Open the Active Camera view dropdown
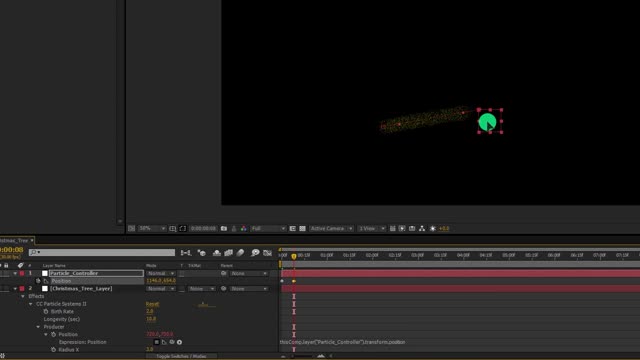Screen dimensions: 640x360 [x=331, y=229]
